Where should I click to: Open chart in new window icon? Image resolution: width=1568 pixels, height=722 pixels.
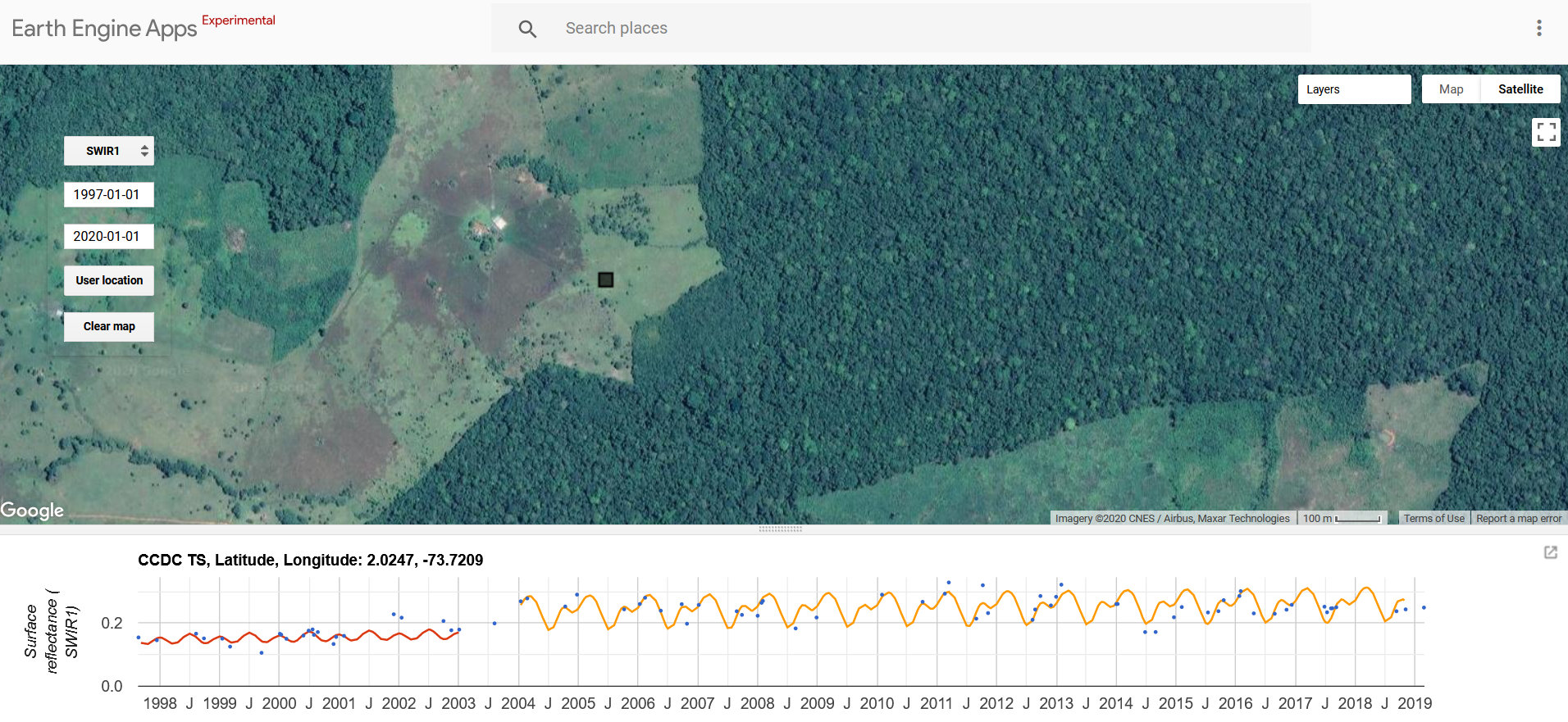click(1550, 552)
